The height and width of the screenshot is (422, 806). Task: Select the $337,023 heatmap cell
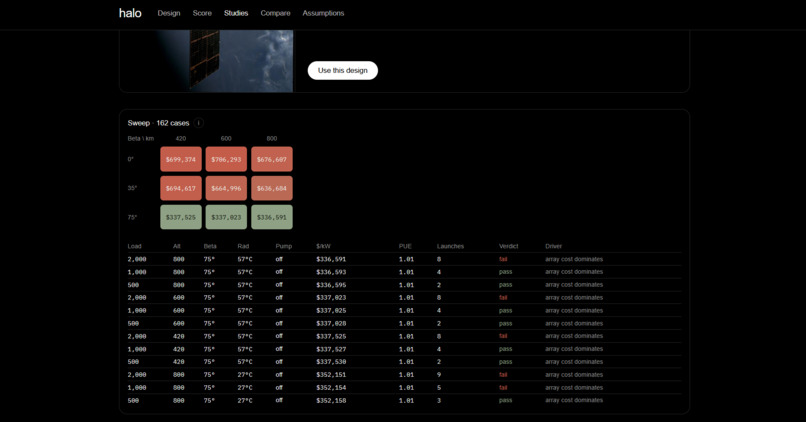point(226,217)
